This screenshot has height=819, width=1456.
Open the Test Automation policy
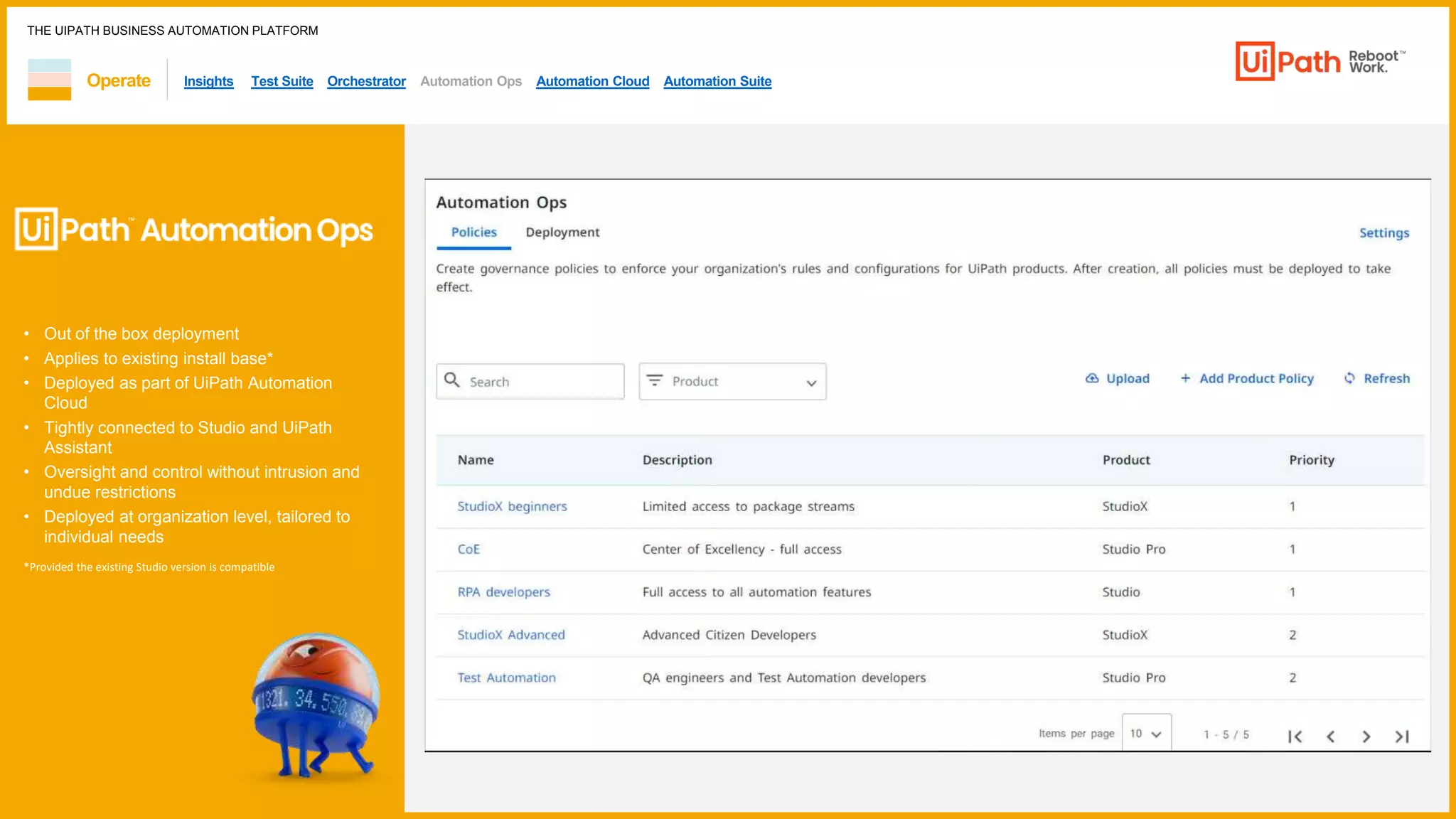506,678
